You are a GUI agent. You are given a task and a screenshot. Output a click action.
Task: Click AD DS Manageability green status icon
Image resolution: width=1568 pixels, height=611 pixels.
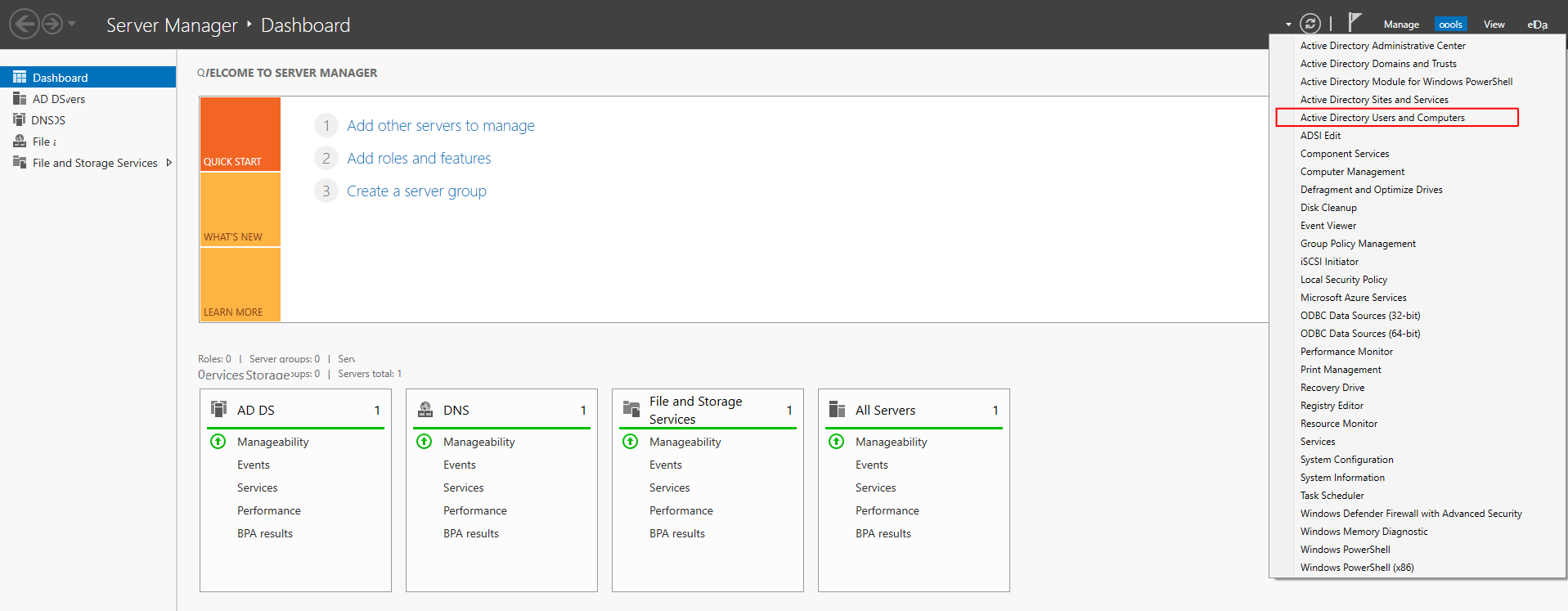218,442
